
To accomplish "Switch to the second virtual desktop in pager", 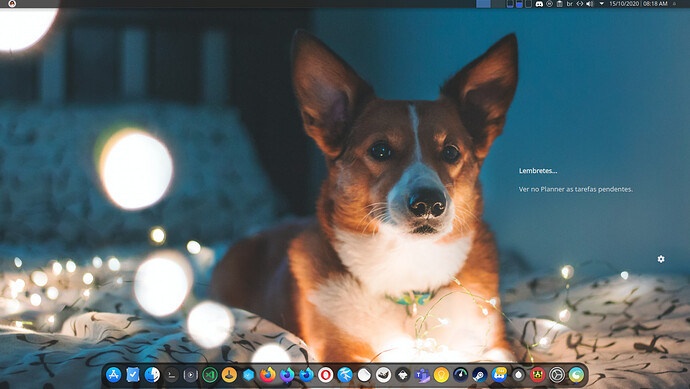I will coord(498,4).
